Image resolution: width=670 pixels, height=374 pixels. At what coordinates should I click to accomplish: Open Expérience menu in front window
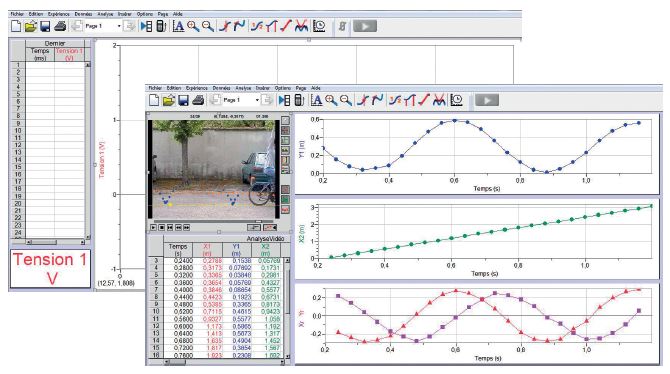click(197, 88)
